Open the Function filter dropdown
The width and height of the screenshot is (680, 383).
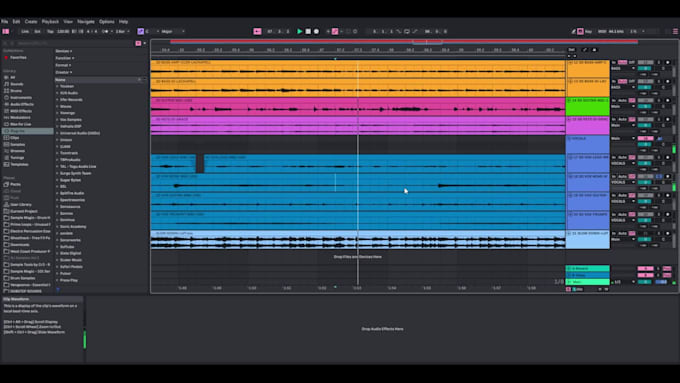[65, 58]
